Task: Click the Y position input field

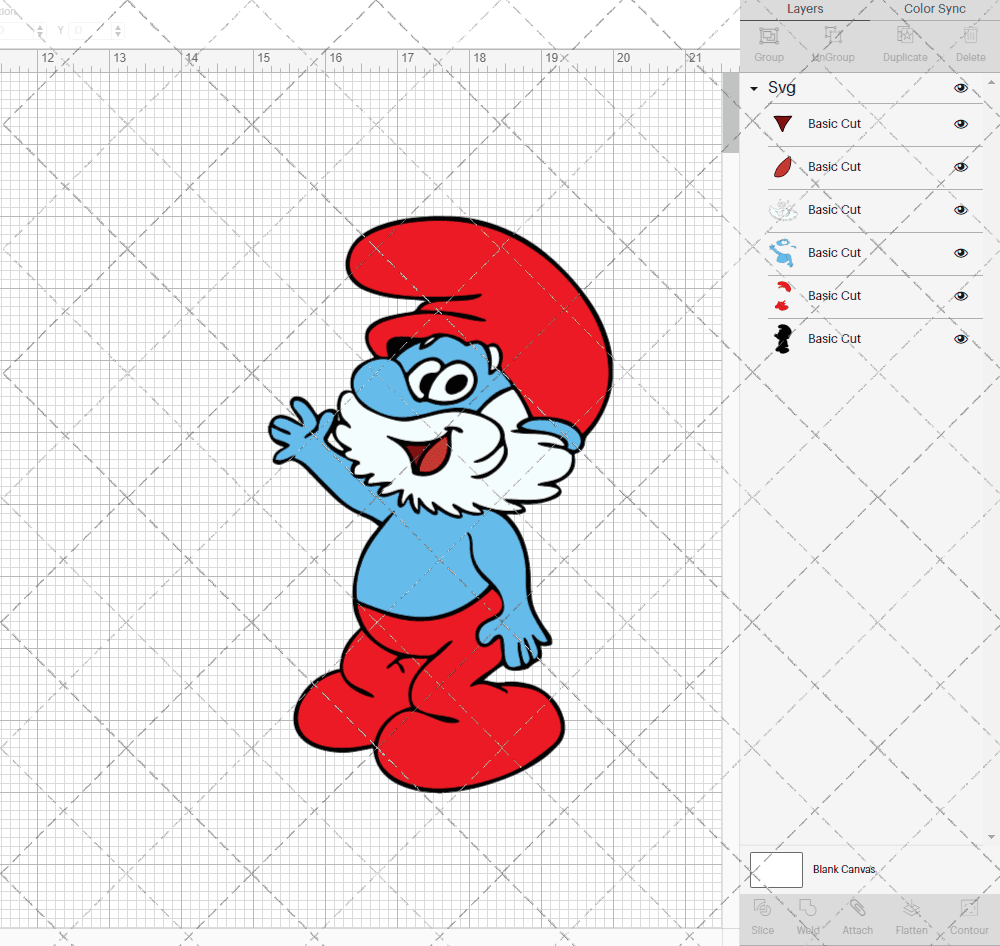Action: [x=89, y=30]
